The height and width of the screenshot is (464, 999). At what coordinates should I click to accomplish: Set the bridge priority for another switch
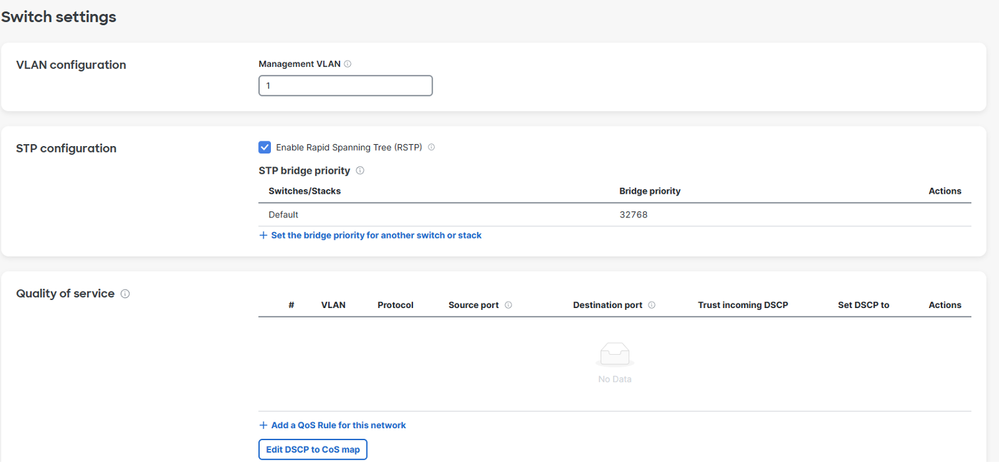[370, 236]
